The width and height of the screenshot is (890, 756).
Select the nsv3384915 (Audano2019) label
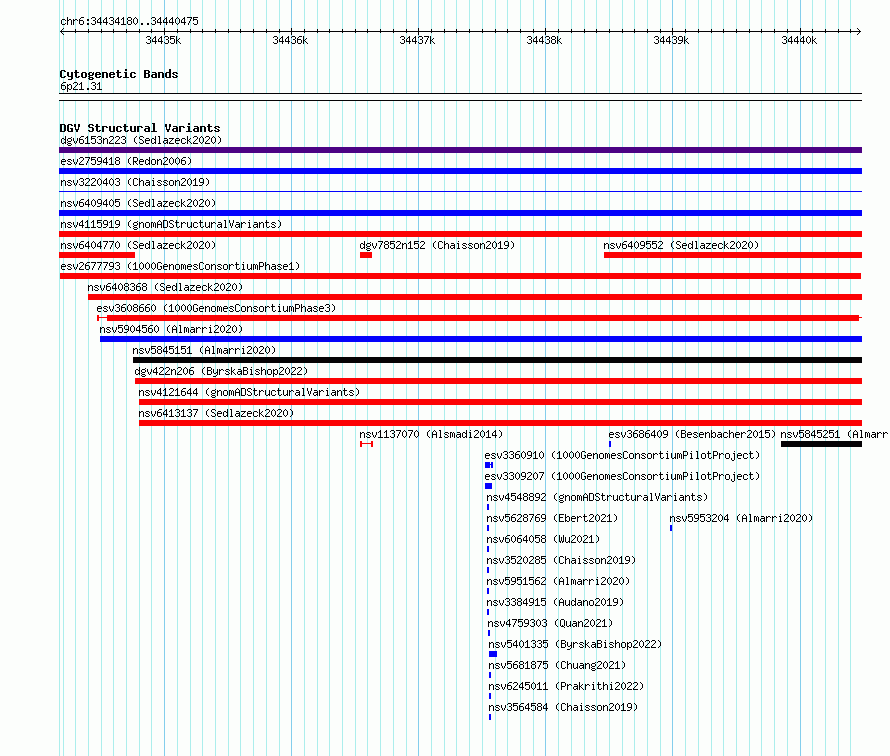[555, 602]
